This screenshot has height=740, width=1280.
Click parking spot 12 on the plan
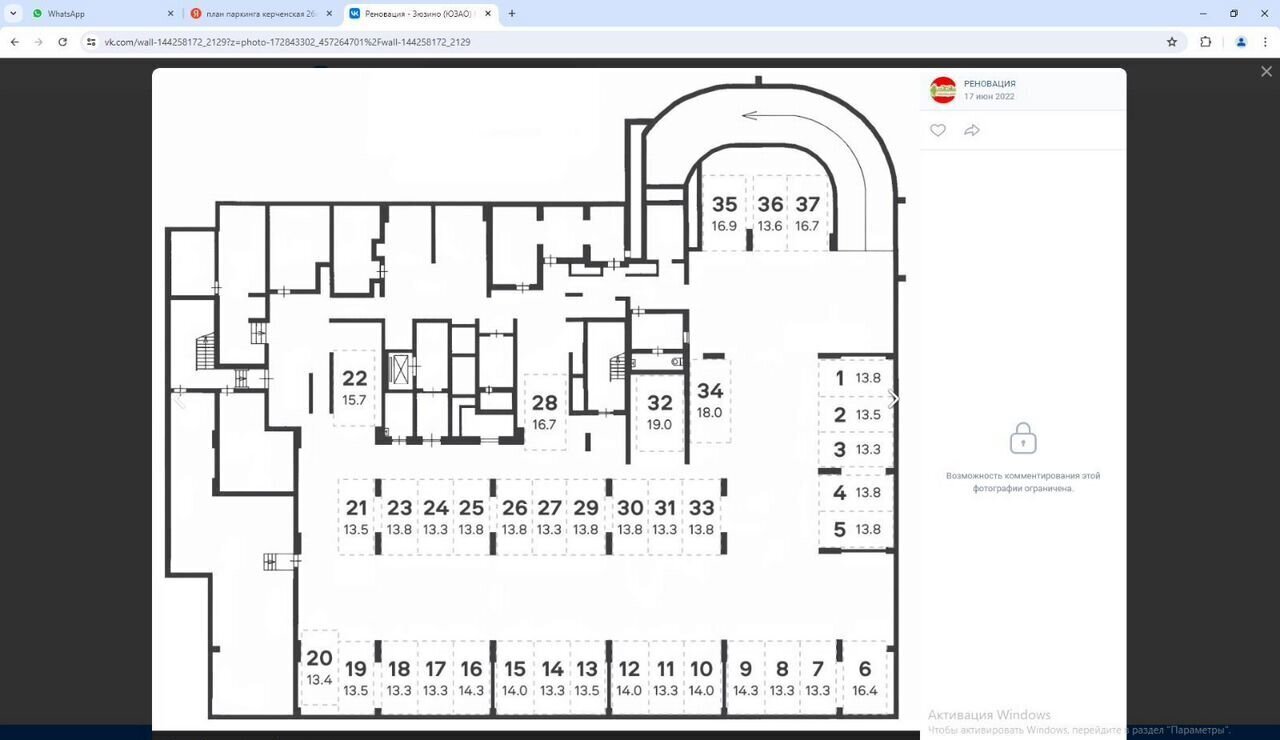629,678
